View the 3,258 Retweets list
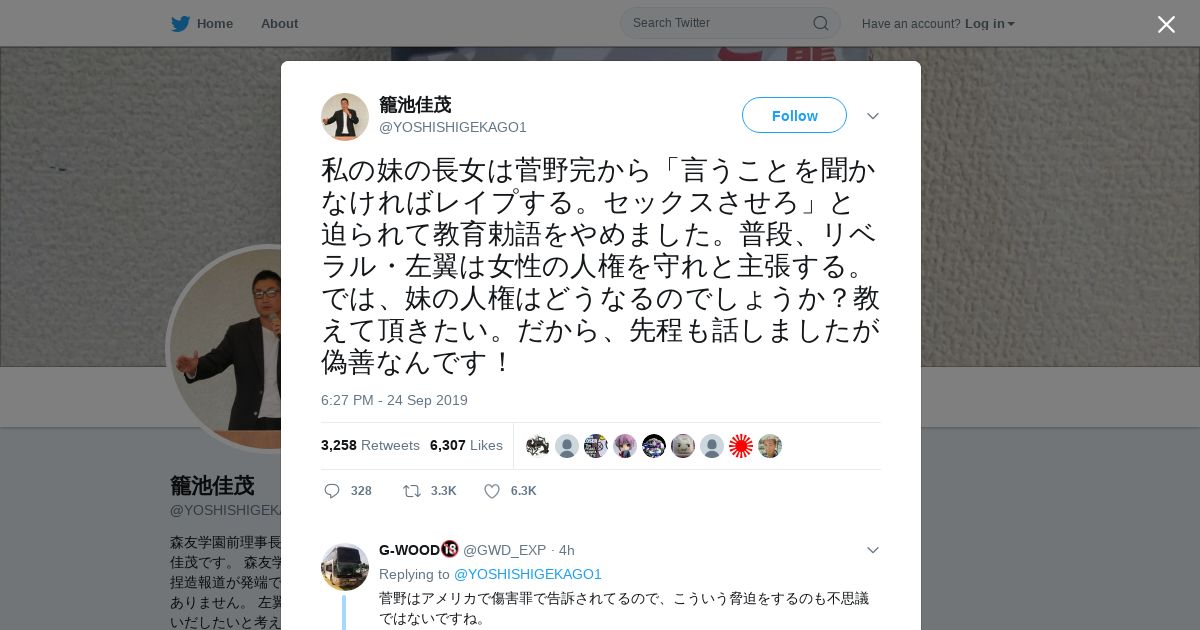This screenshot has width=1200, height=630. [370, 445]
